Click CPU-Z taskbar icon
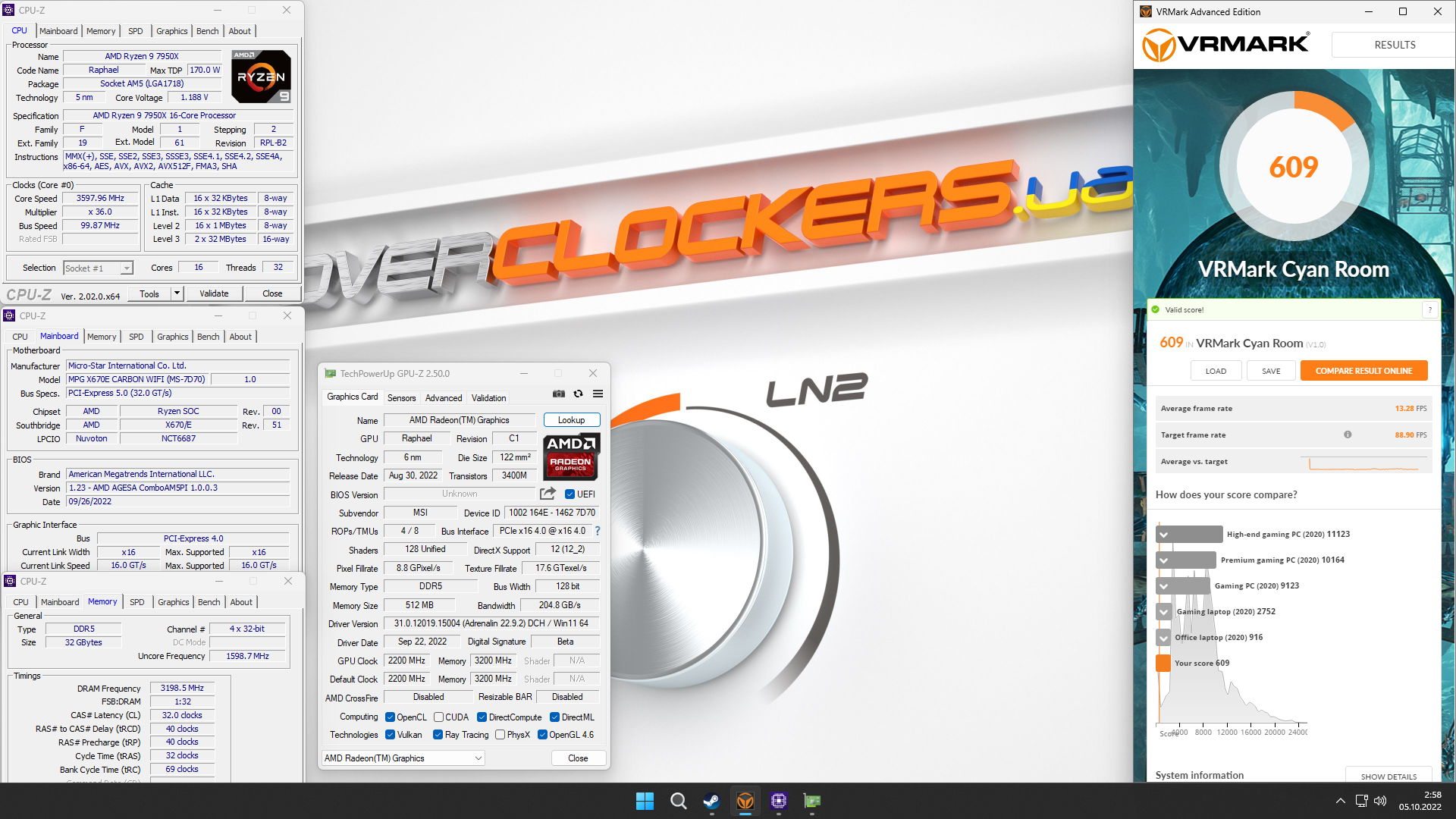The image size is (1456, 819). [779, 801]
